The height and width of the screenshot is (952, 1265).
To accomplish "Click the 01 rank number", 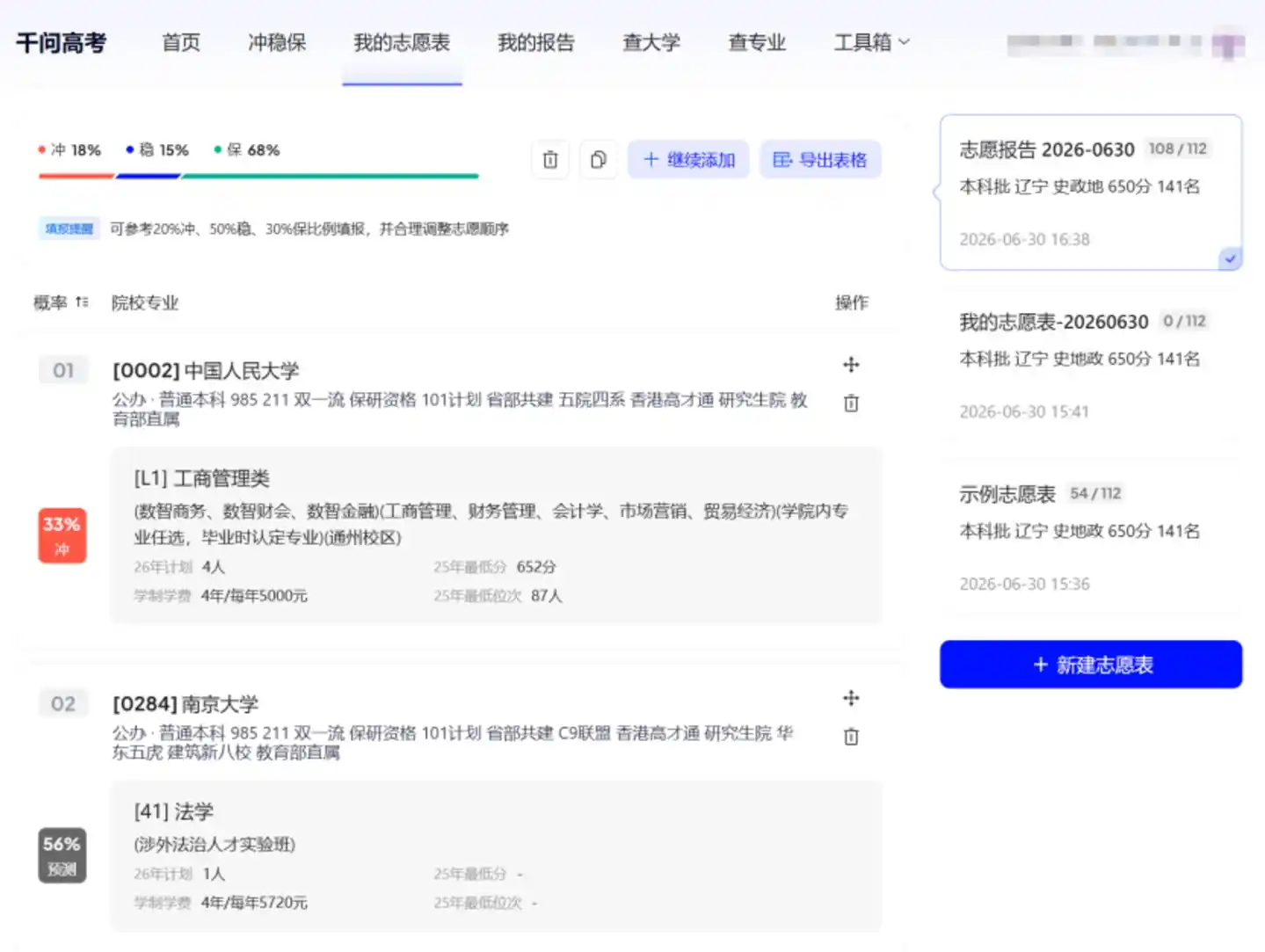I will [x=63, y=370].
